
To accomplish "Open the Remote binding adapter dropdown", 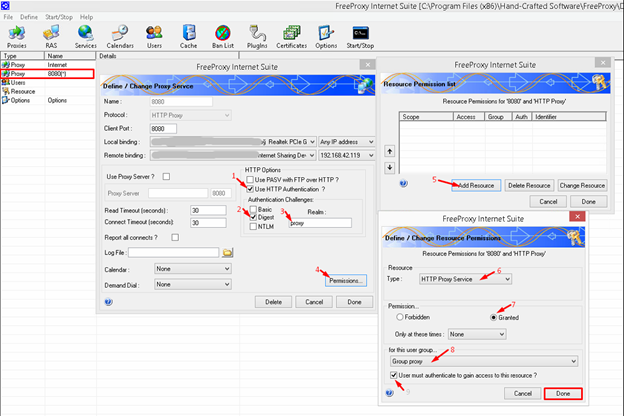I will (x=233, y=155).
